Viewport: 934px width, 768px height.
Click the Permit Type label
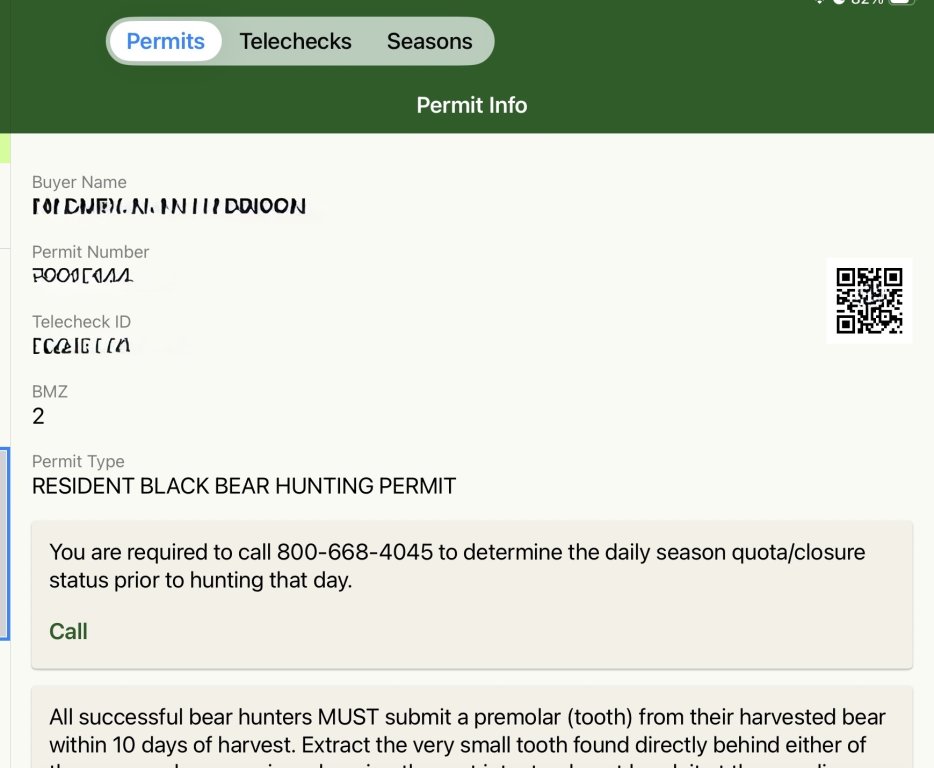(78, 462)
